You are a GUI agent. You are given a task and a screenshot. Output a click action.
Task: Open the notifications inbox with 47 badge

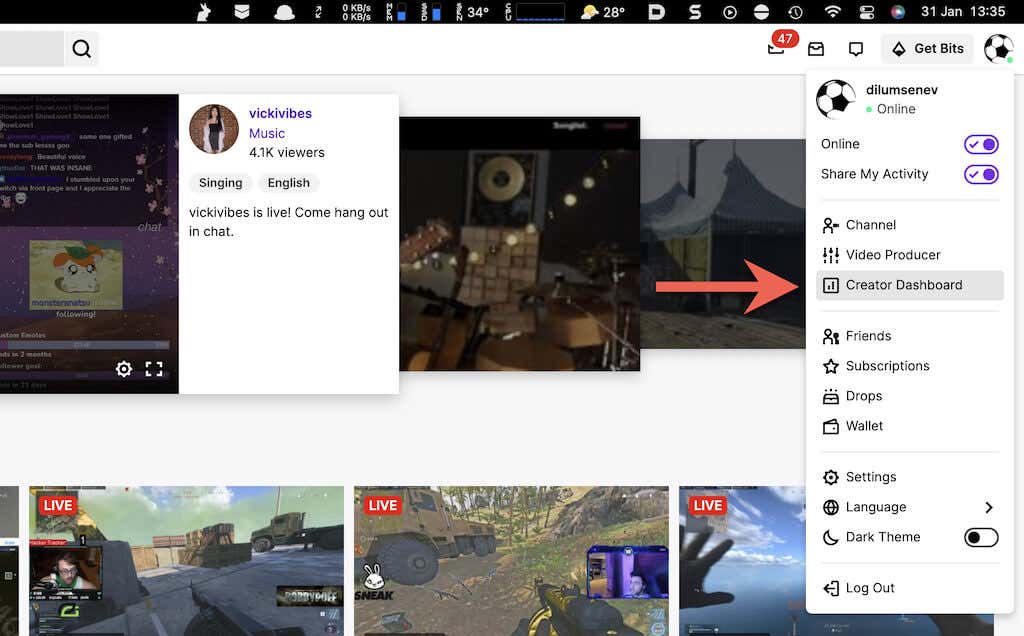(x=777, y=49)
